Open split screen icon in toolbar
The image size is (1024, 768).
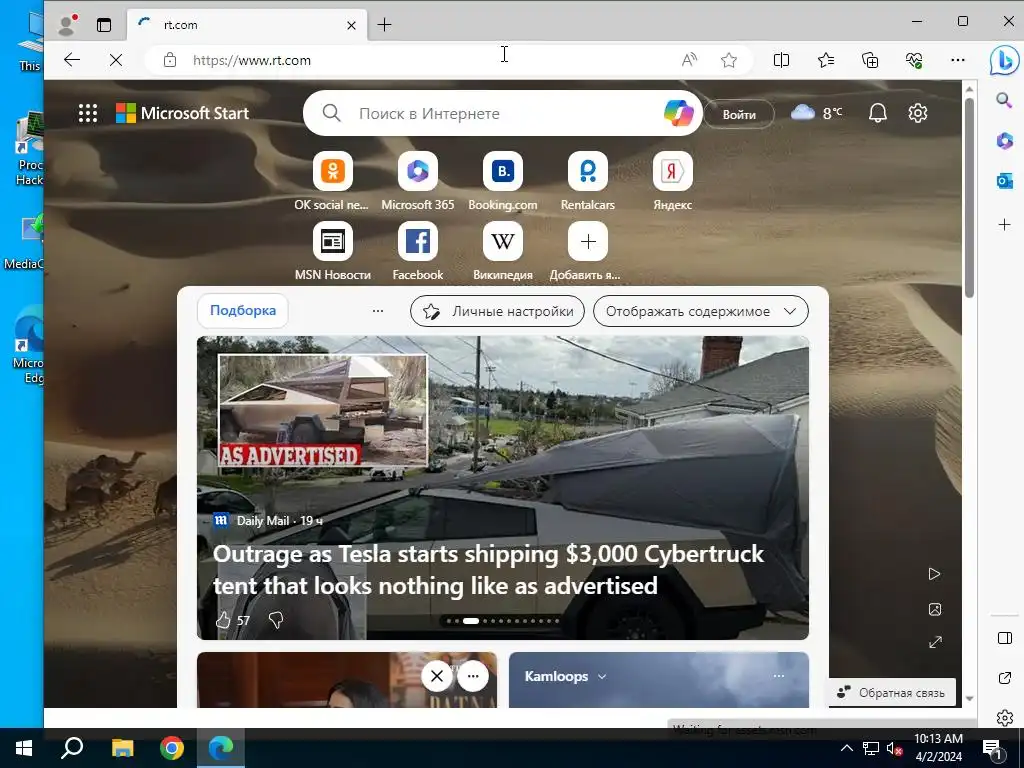(x=781, y=60)
